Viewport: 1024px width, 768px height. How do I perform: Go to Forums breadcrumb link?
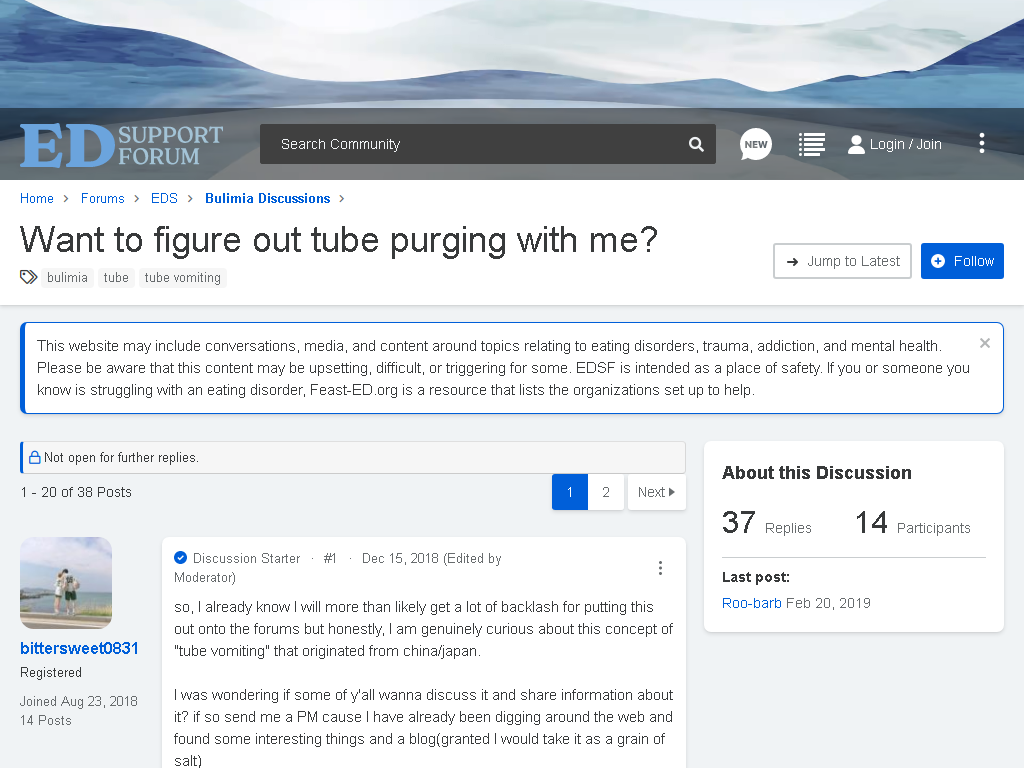103,199
